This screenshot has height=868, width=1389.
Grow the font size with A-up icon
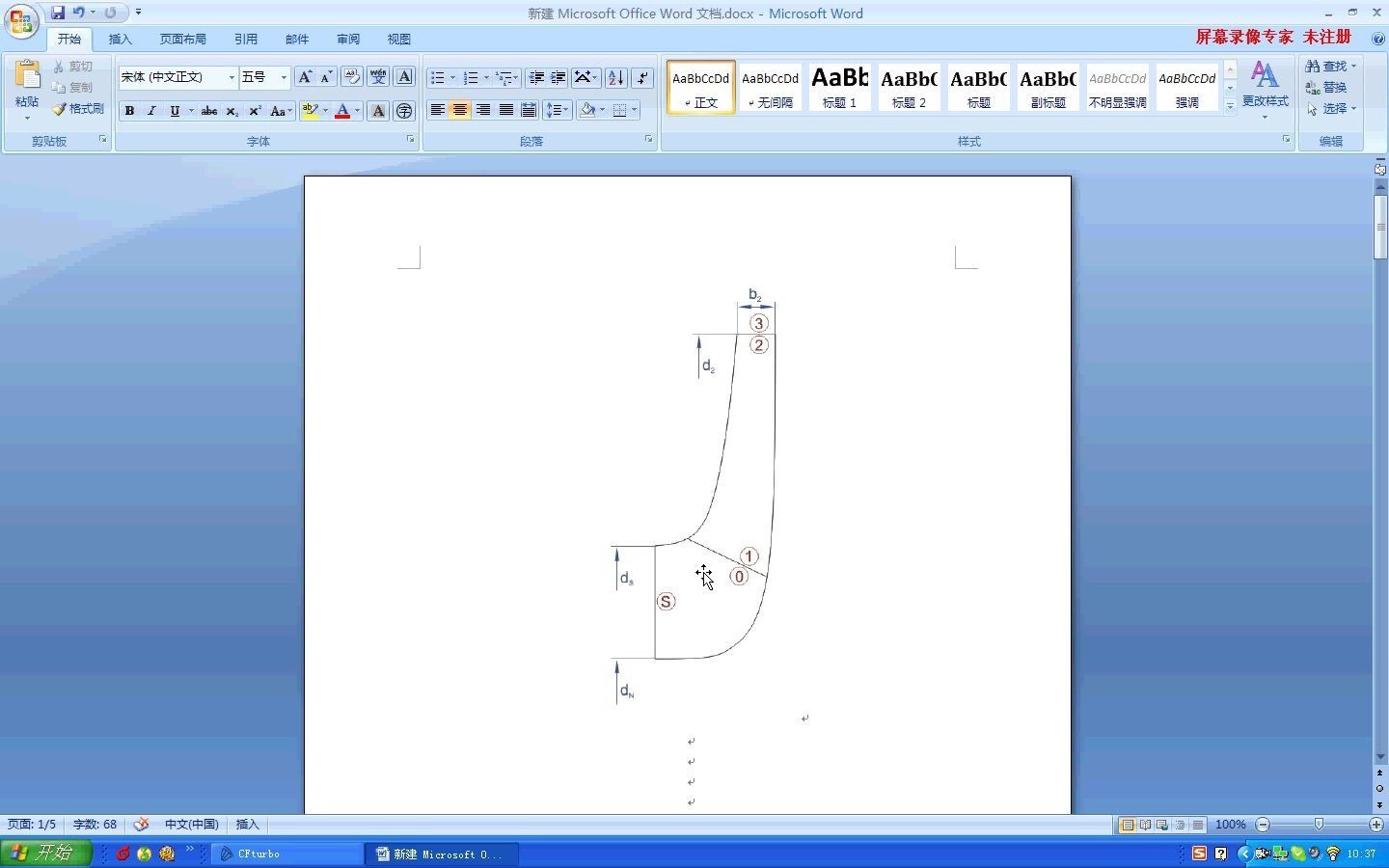click(305, 77)
